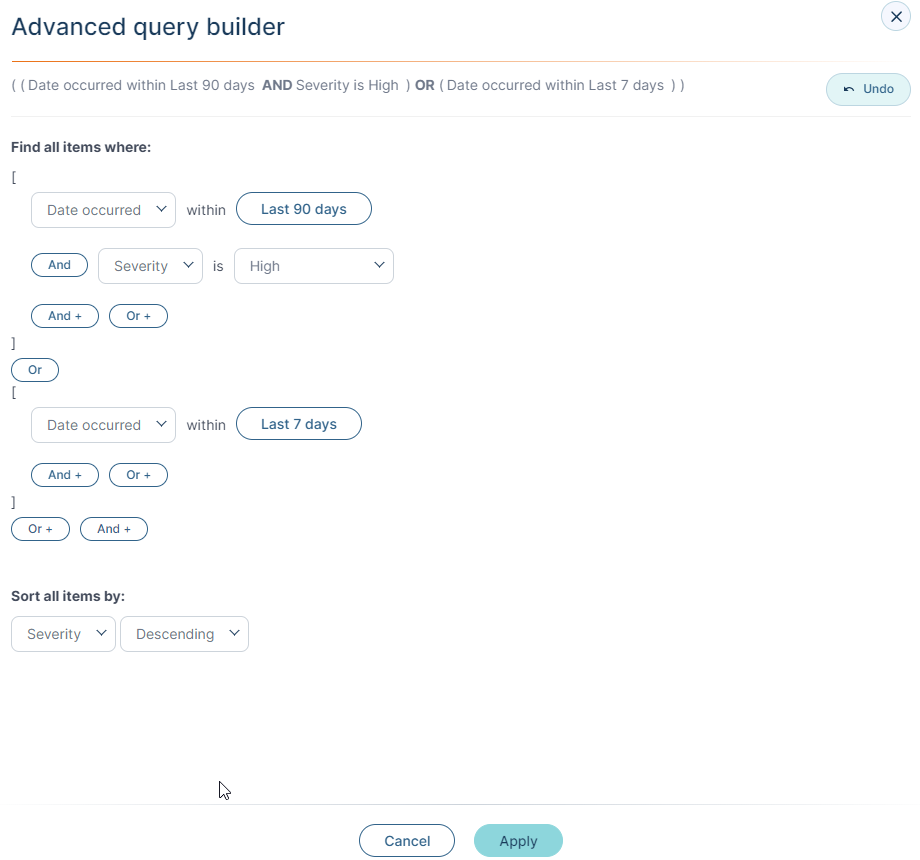Change the Last 90 days range
Image resolution: width=920 pixels, height=860 pixels.
pos(303,209)
